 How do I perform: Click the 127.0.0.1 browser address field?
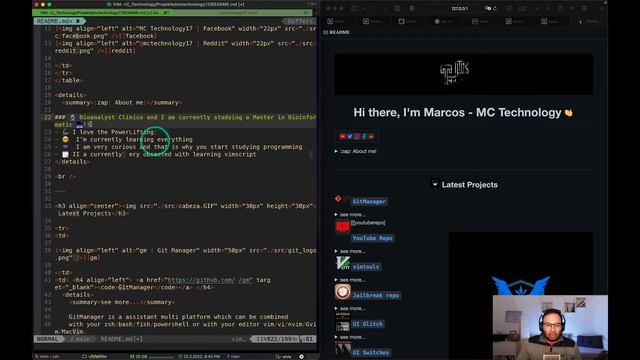pyautogui.click(x=460, y=8)
